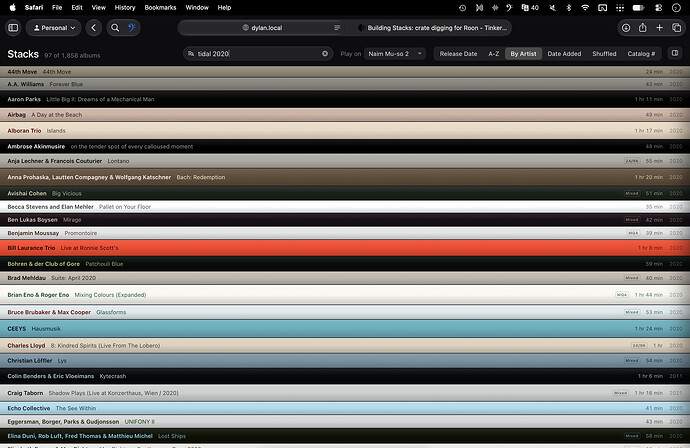This screenshot has height=448, width=690.
Task: Select A.A. Williams Forever Blue album
Action: (345, 84)
